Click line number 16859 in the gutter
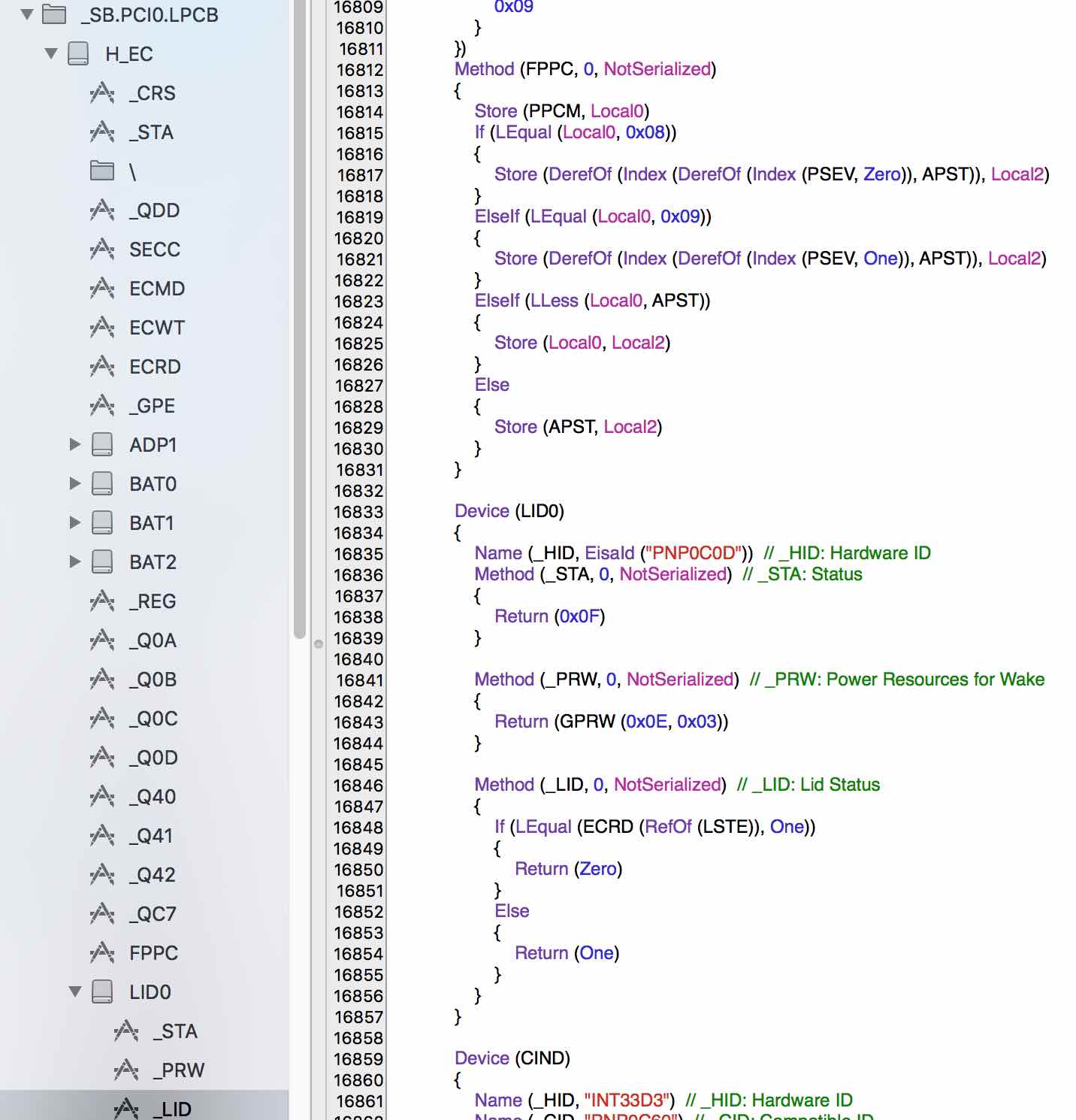The height and width of the screenshot is (1120, 1076). [360, 1059]
